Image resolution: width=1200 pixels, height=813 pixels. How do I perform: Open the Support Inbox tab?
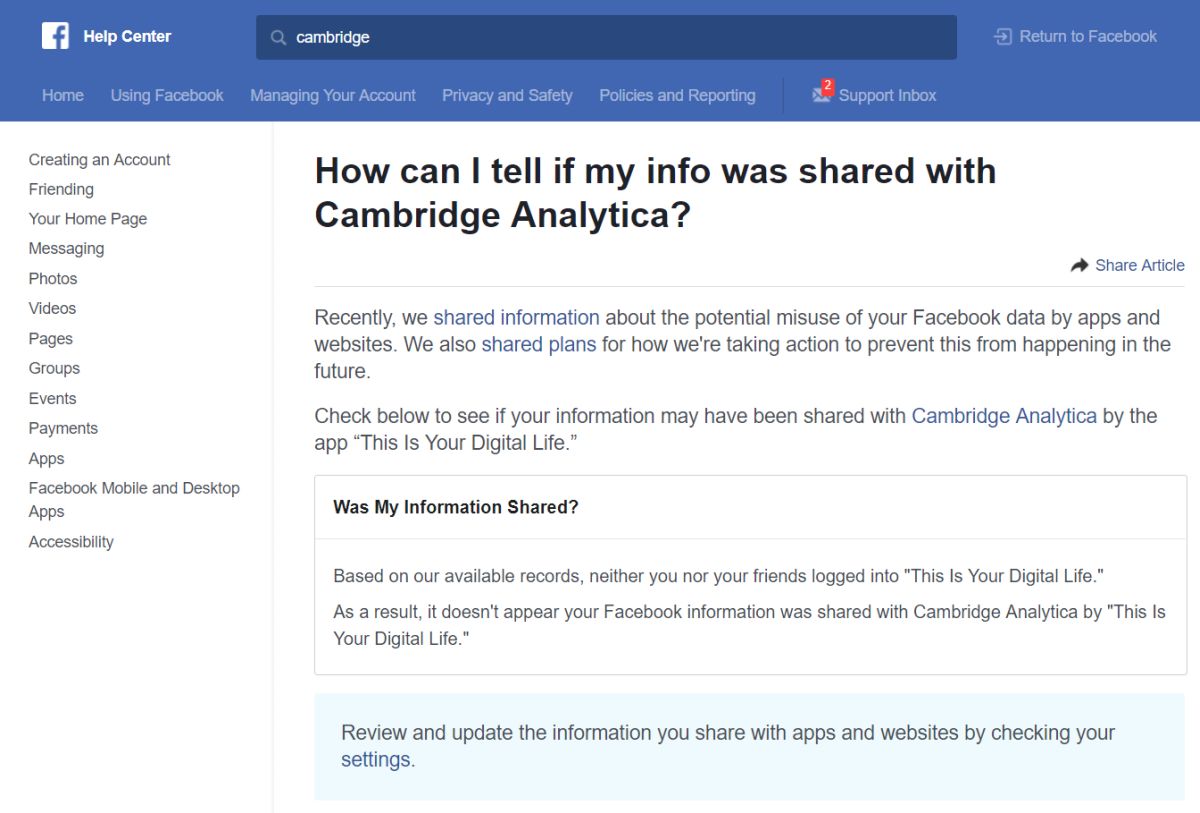[x=887, y=95]
